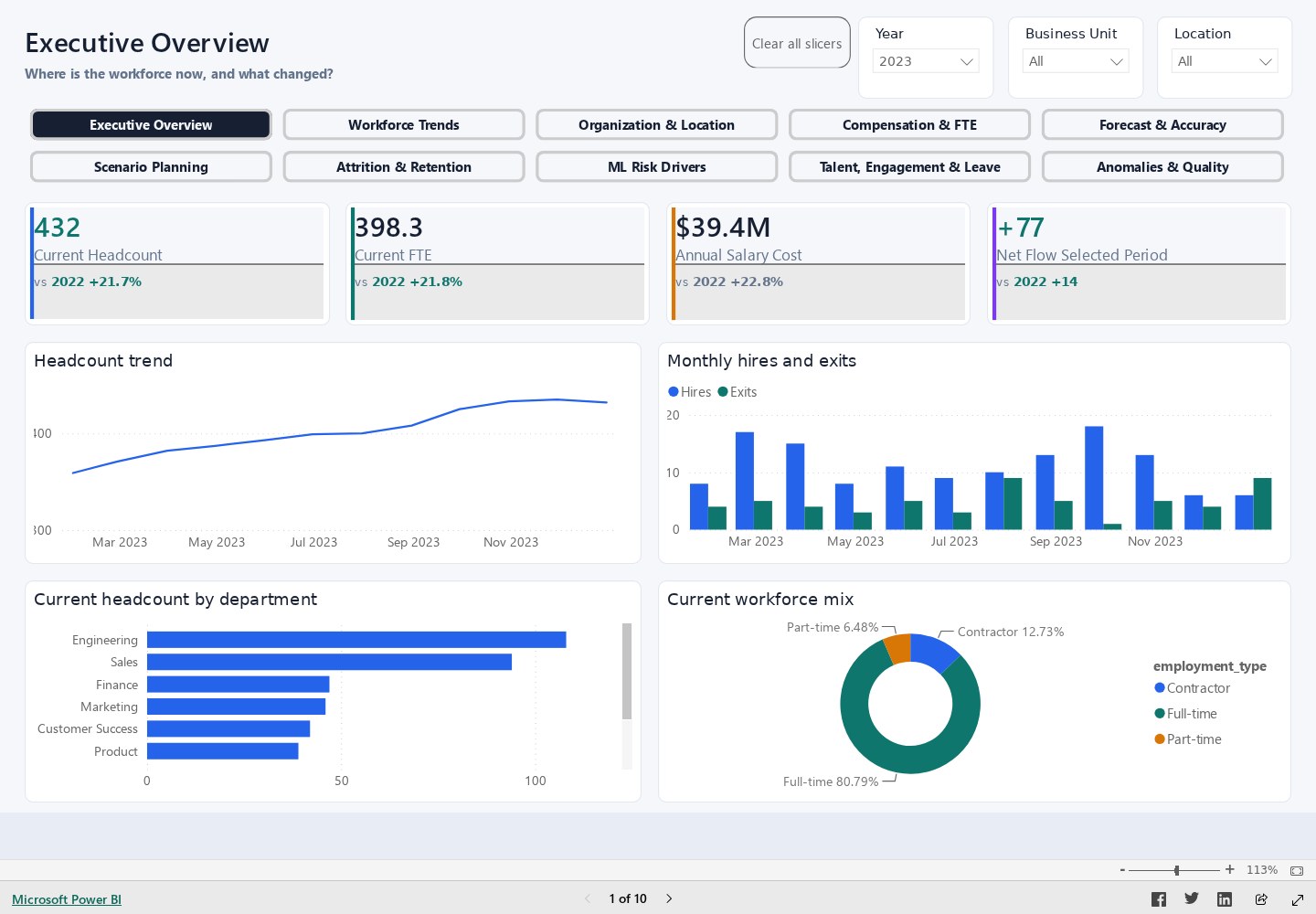Click the Customer Success bar
This screenshot has width=1316, height=914.
228,728
